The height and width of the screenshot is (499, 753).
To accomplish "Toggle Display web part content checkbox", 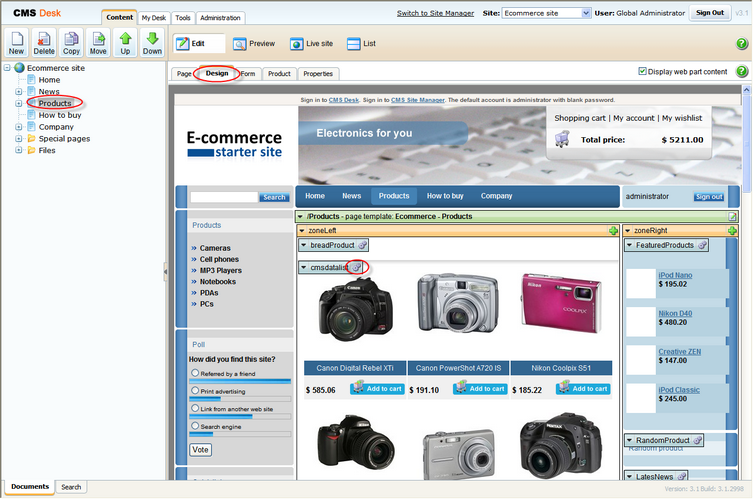I will (642, 71).
